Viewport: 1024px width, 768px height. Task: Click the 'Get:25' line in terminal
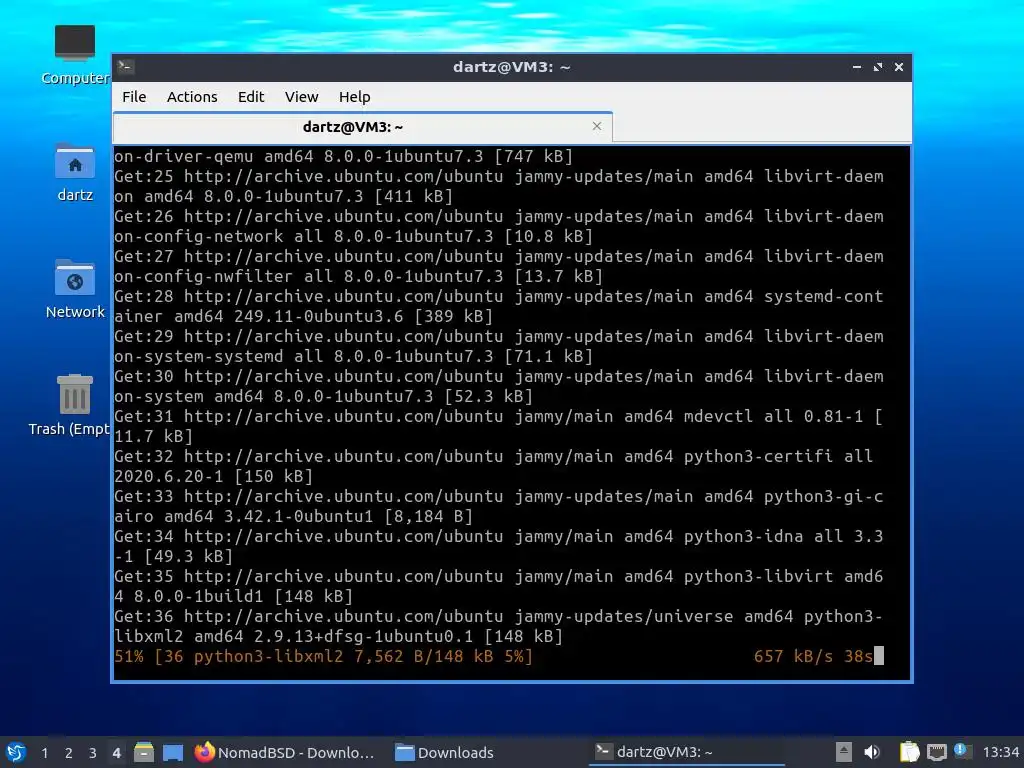tap(499, 186)
